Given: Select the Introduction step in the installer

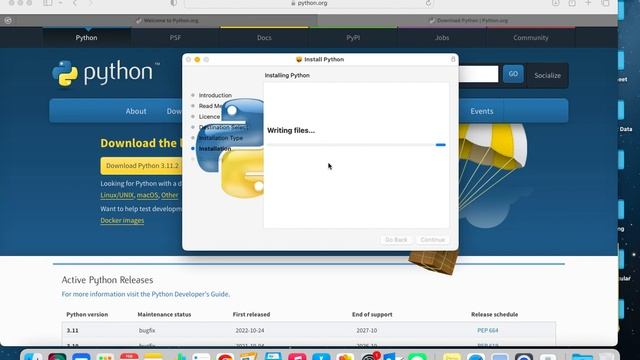Looking at the screenshot, I should 215,95.
